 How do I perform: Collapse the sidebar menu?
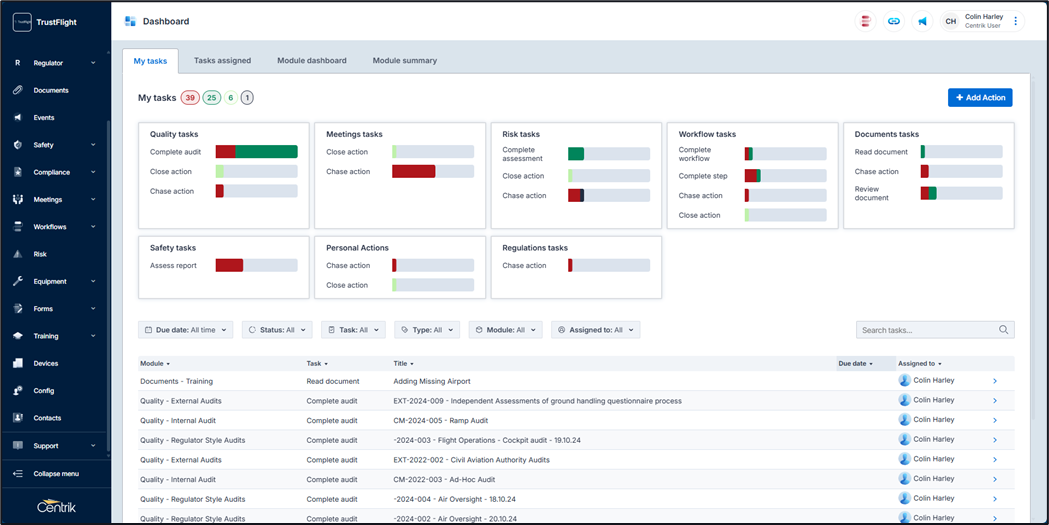click(55, 473)
